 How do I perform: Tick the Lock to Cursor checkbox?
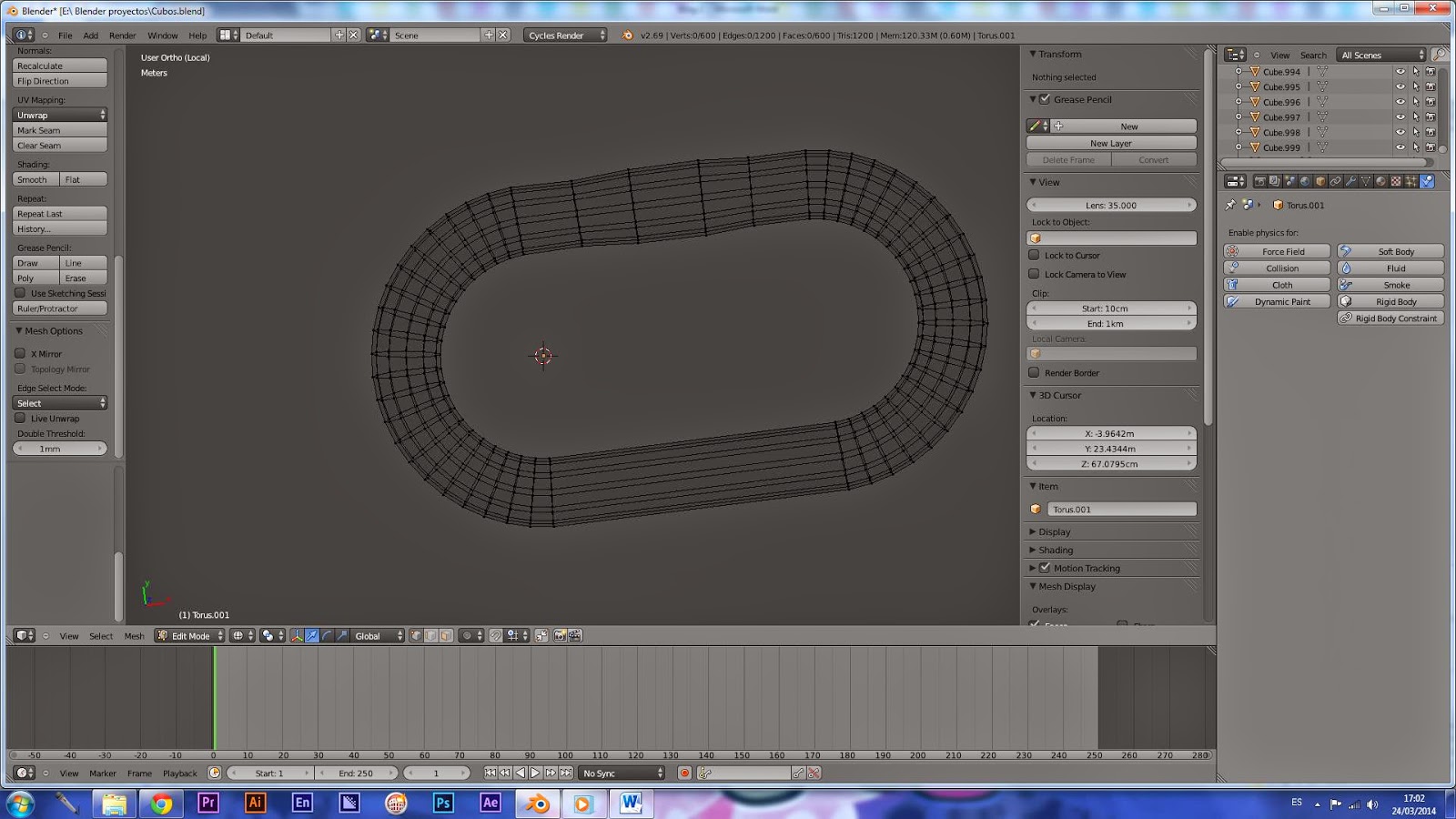click(1034, 256)
